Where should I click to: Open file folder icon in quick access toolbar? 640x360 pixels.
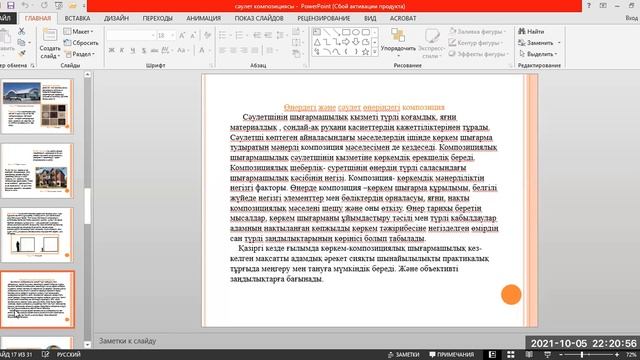point(72,6)
